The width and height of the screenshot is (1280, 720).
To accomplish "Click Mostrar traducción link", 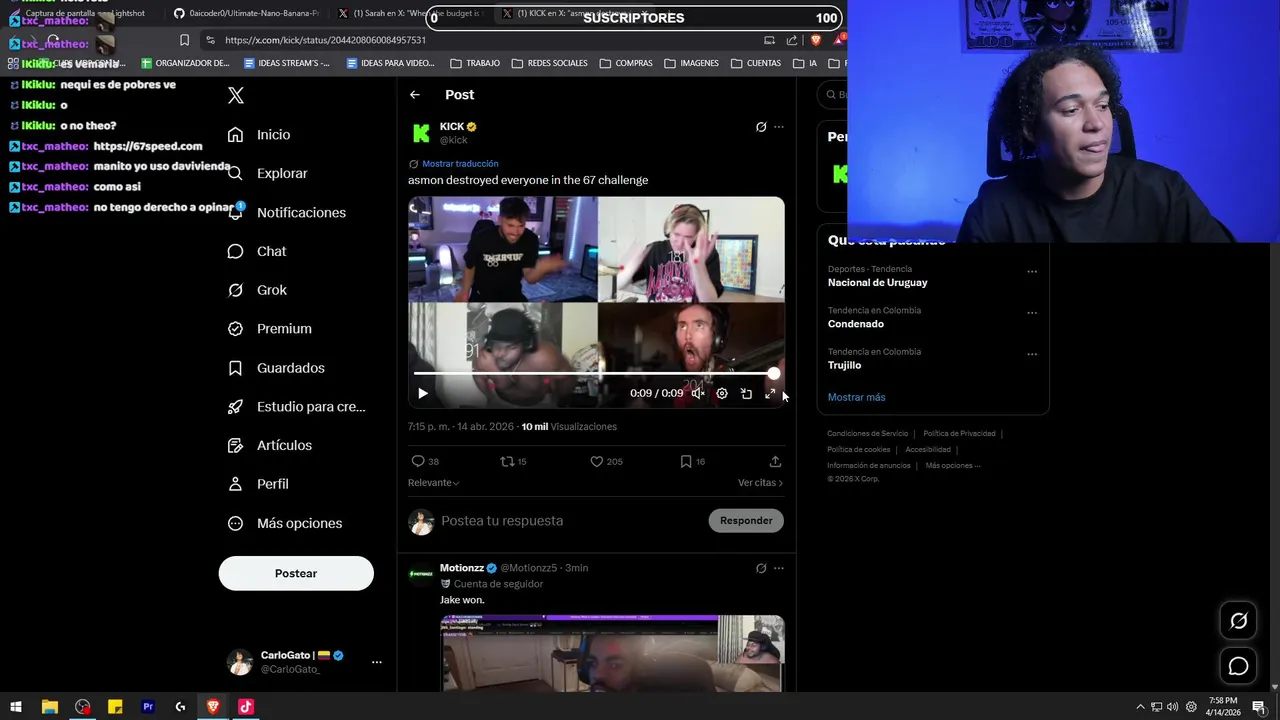I will (x=460, y=164).
